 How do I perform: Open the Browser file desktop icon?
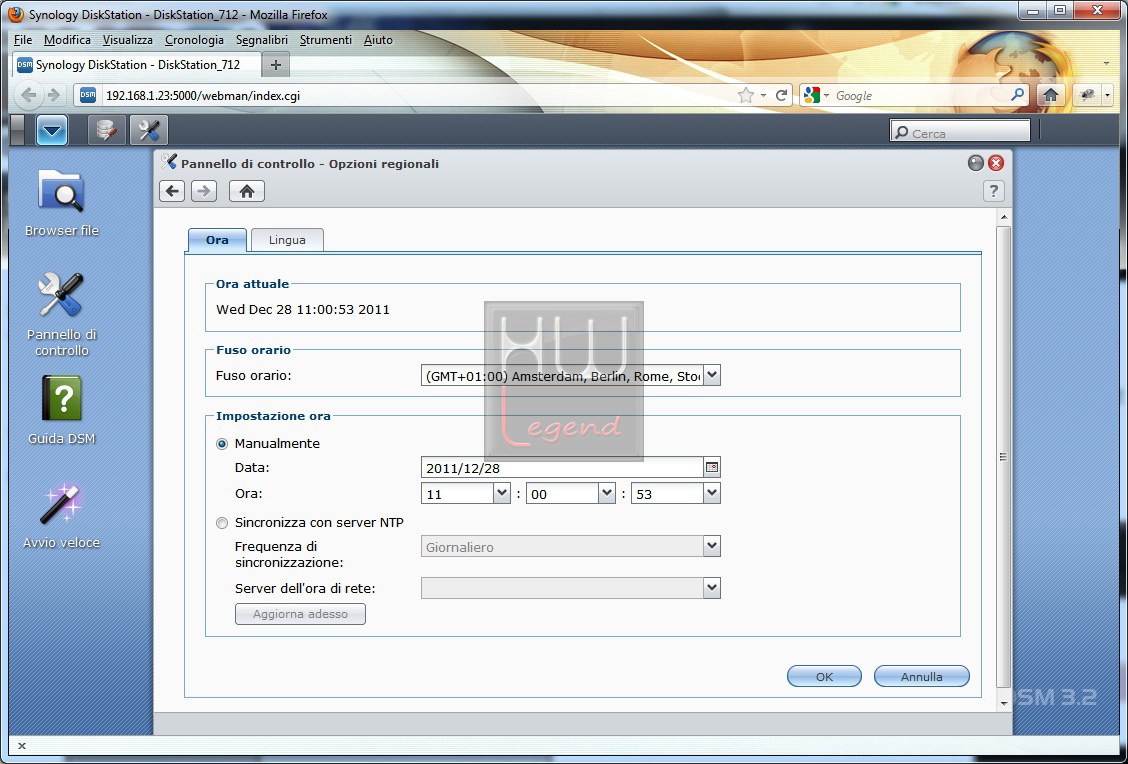pyautogui.click(x=62, y=203)
